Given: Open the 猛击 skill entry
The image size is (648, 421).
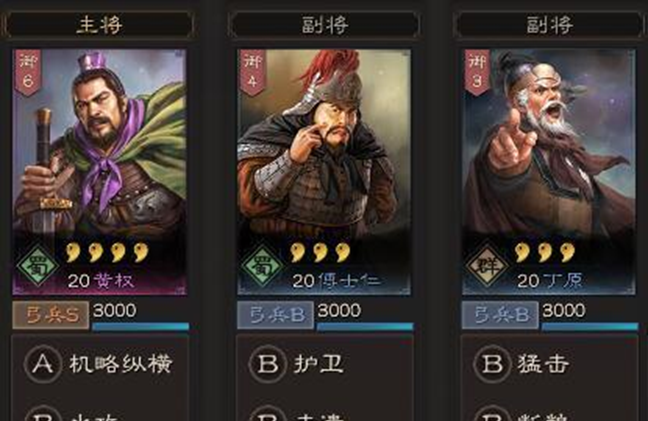Looking at the screenshot, I should (543, 364).
